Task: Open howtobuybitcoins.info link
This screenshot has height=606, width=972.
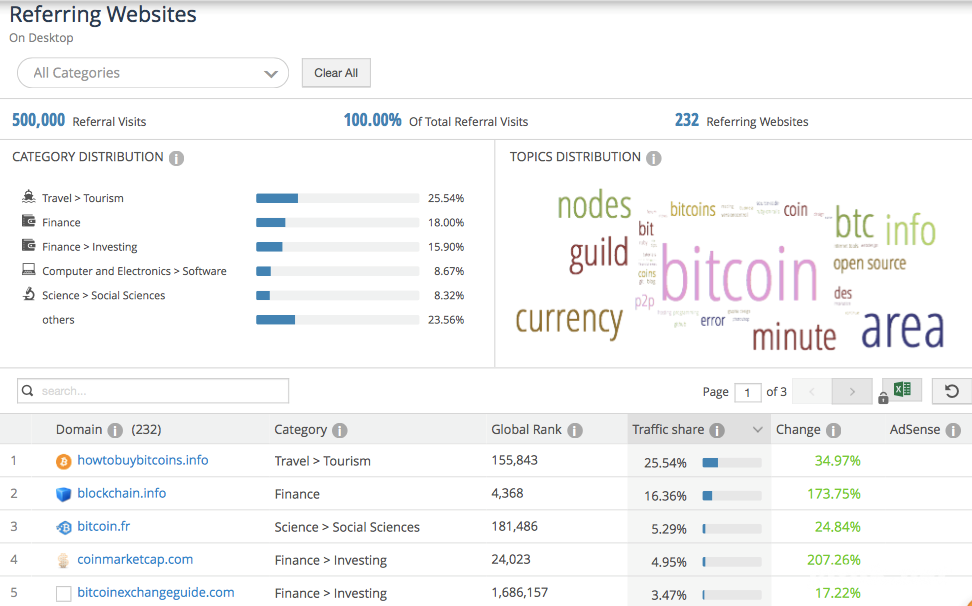Action: pos(143,460)
